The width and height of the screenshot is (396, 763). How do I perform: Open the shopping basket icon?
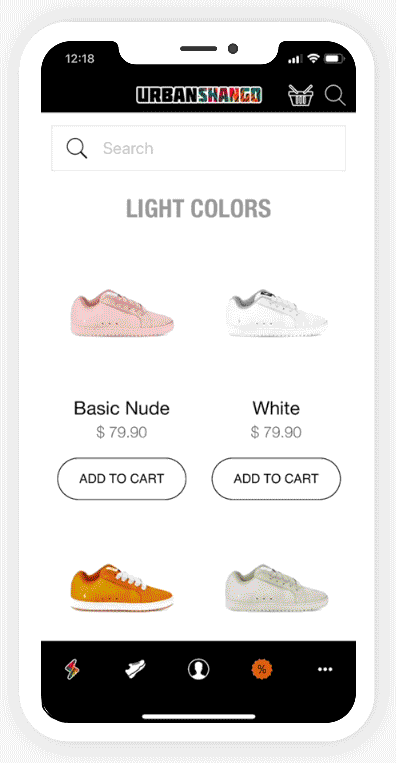click(x=301, y=95)
